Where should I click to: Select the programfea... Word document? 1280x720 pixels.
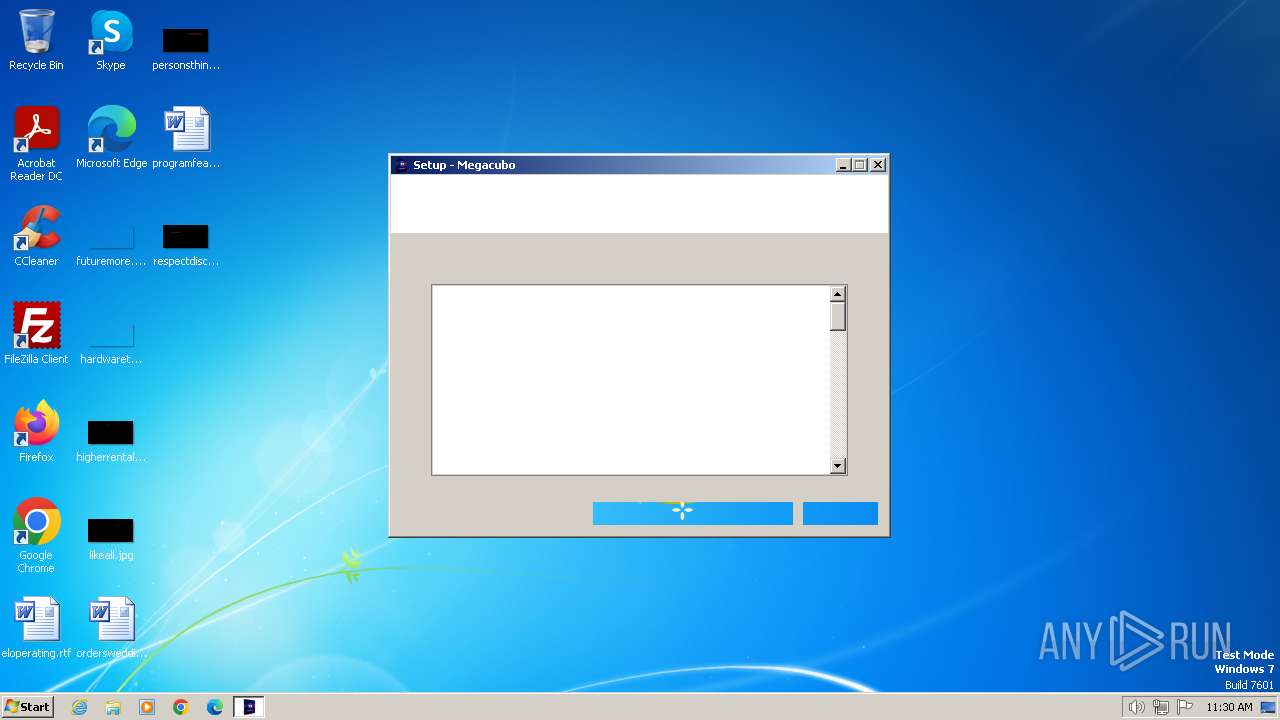click(x=186, y=137)
